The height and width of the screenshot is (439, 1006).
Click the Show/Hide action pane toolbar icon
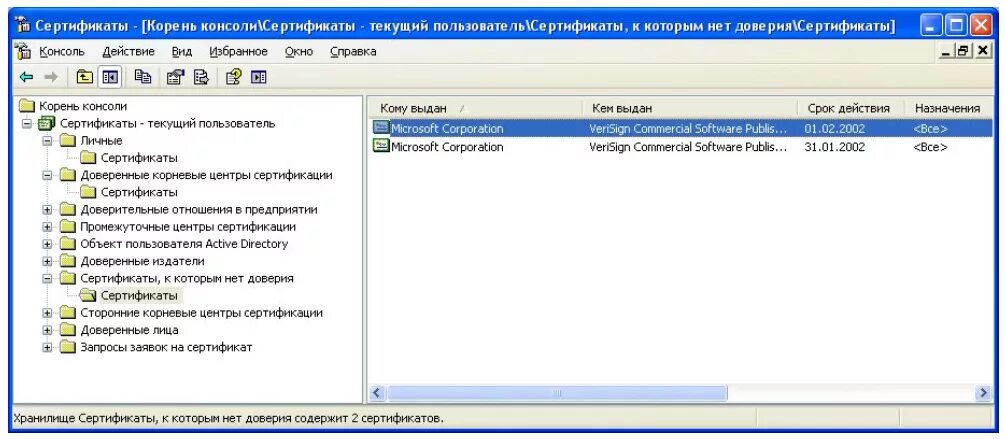pyautogui.click(x=259, y=78)
